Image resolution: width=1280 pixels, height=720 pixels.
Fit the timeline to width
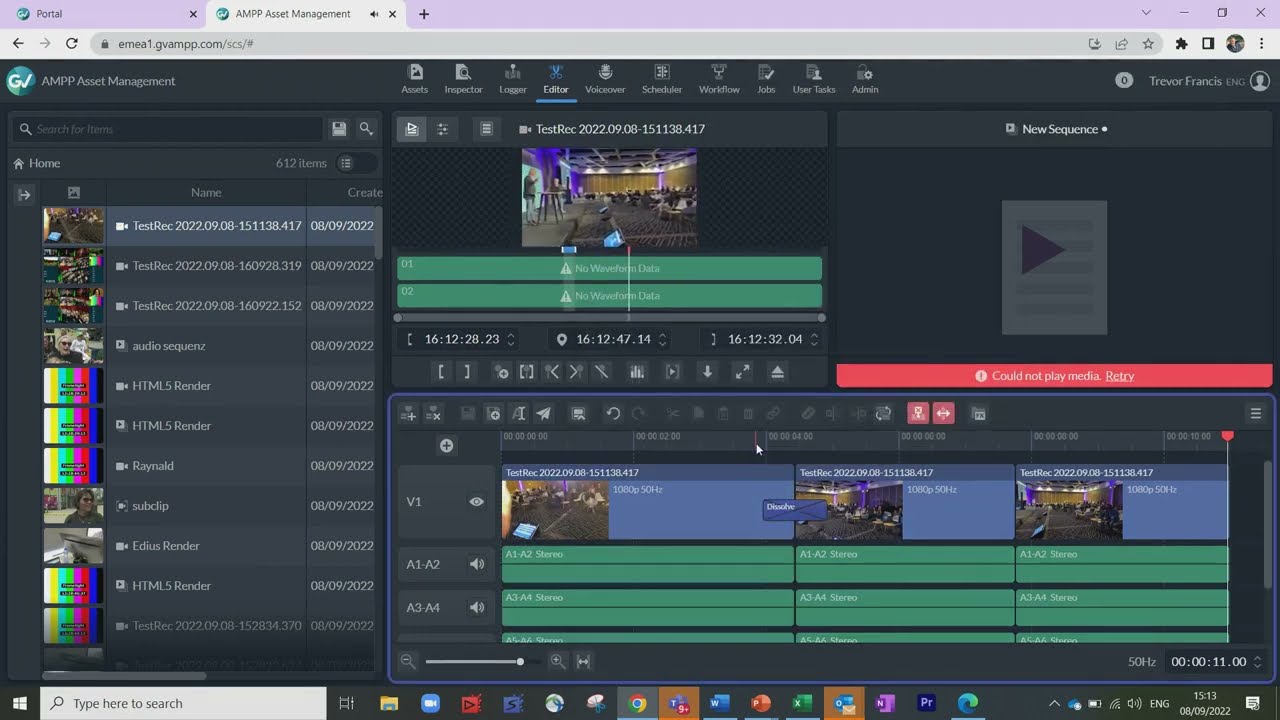(x=583, y=661)
